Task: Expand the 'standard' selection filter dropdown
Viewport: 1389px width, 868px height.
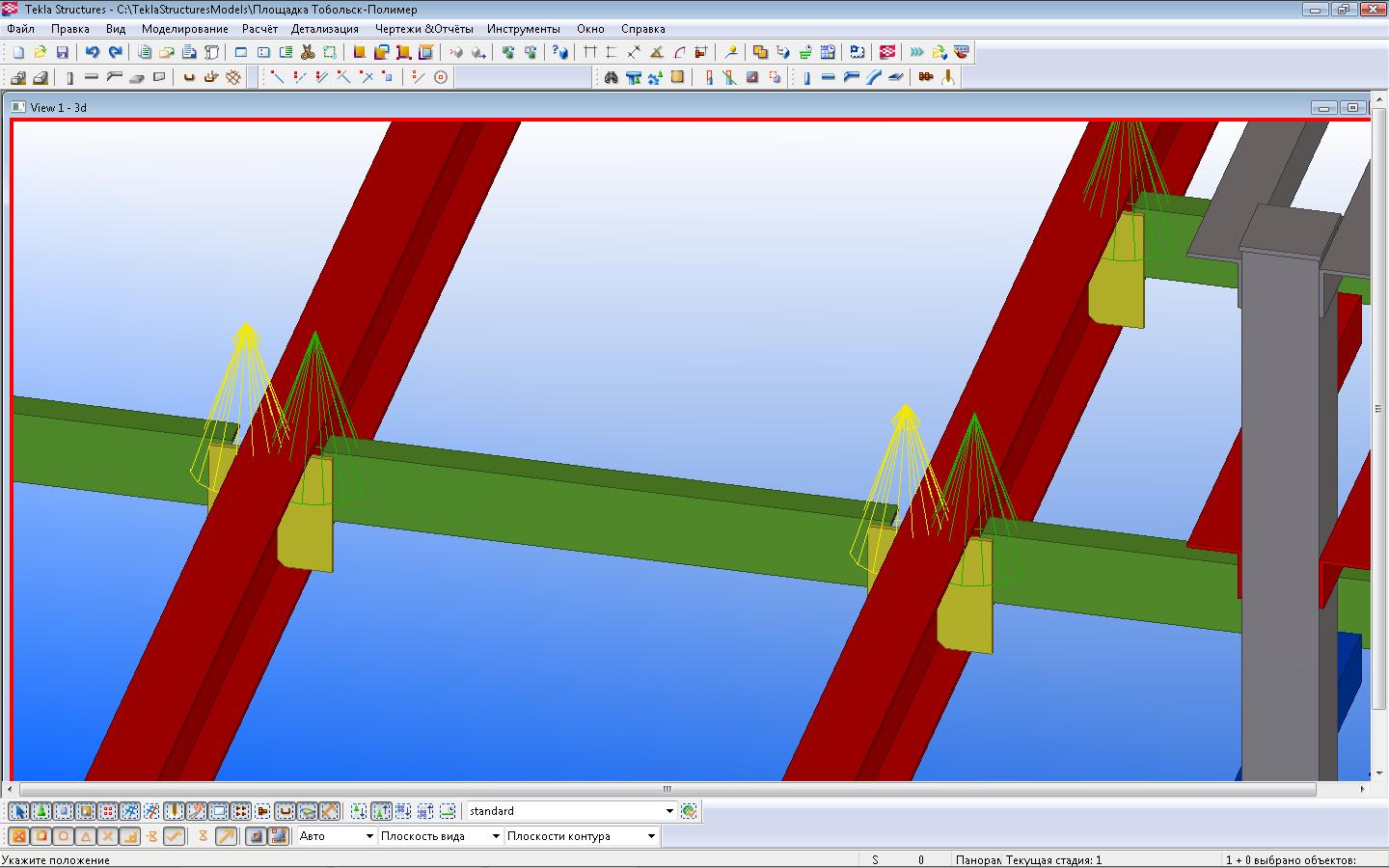Action: [x=669, y=811]
